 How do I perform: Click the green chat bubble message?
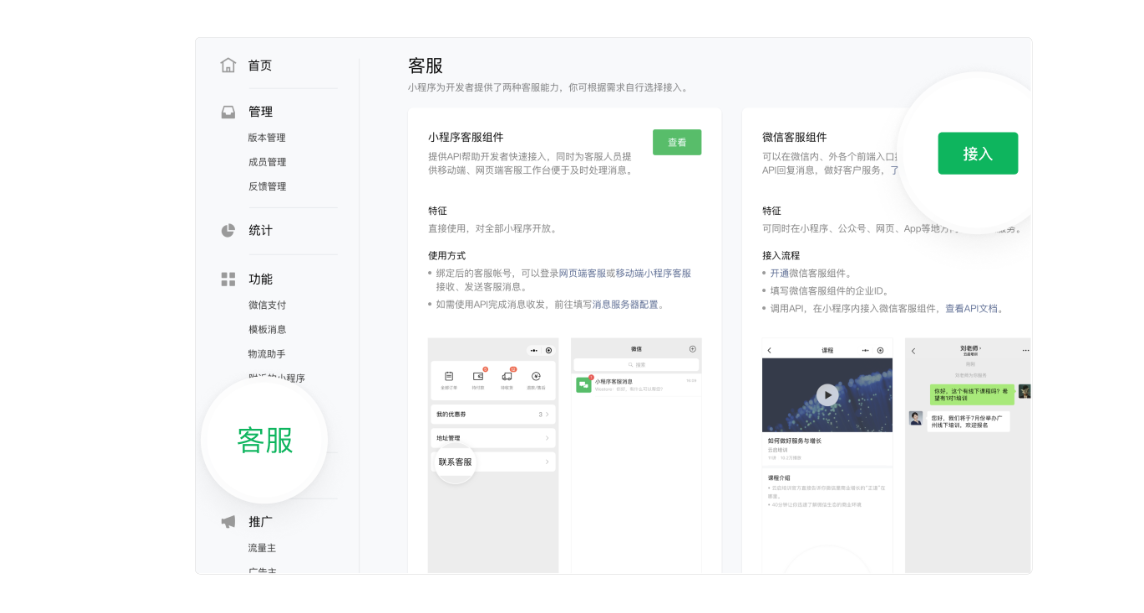point(971,394)
